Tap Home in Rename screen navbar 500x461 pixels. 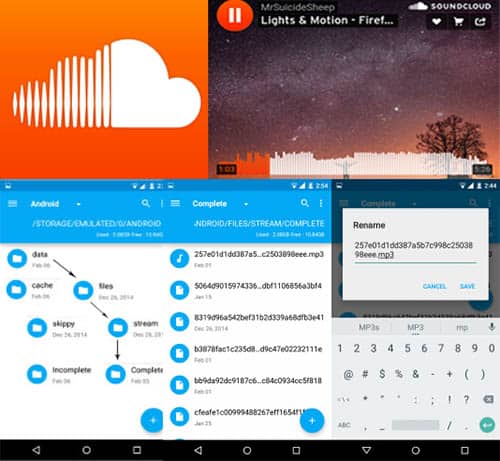click(415, 450)
